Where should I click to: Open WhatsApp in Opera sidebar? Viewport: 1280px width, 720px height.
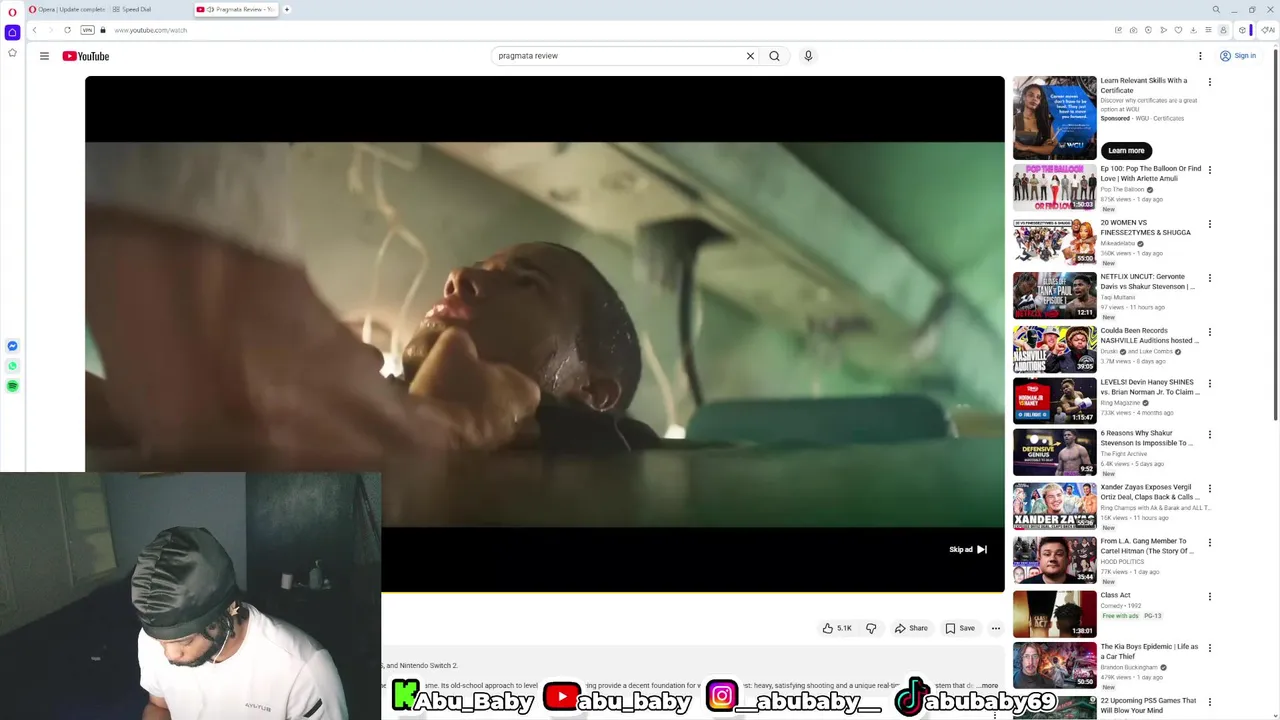click(x=12, y=366)
